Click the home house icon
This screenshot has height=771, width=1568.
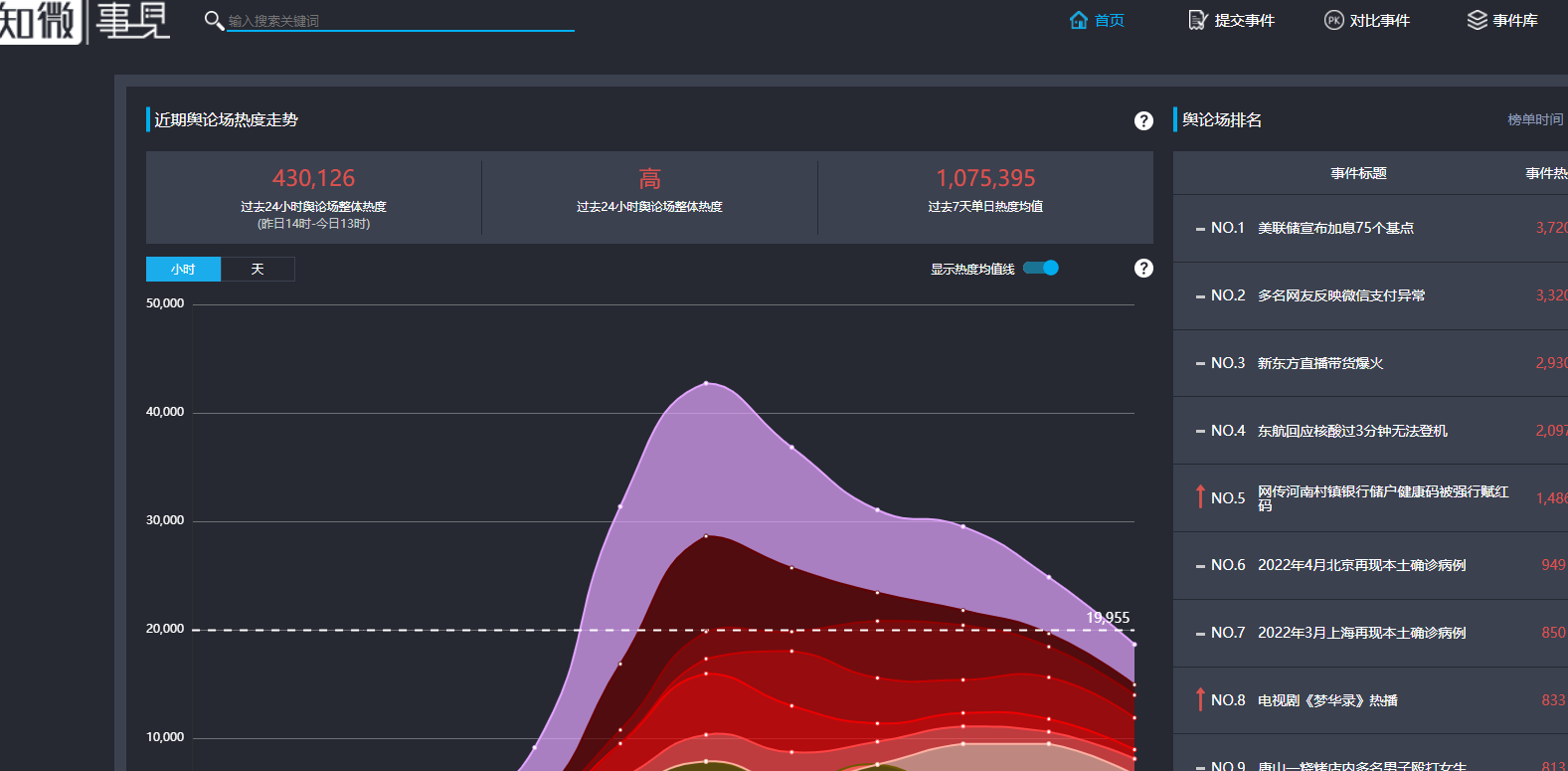pos(1079,20)
